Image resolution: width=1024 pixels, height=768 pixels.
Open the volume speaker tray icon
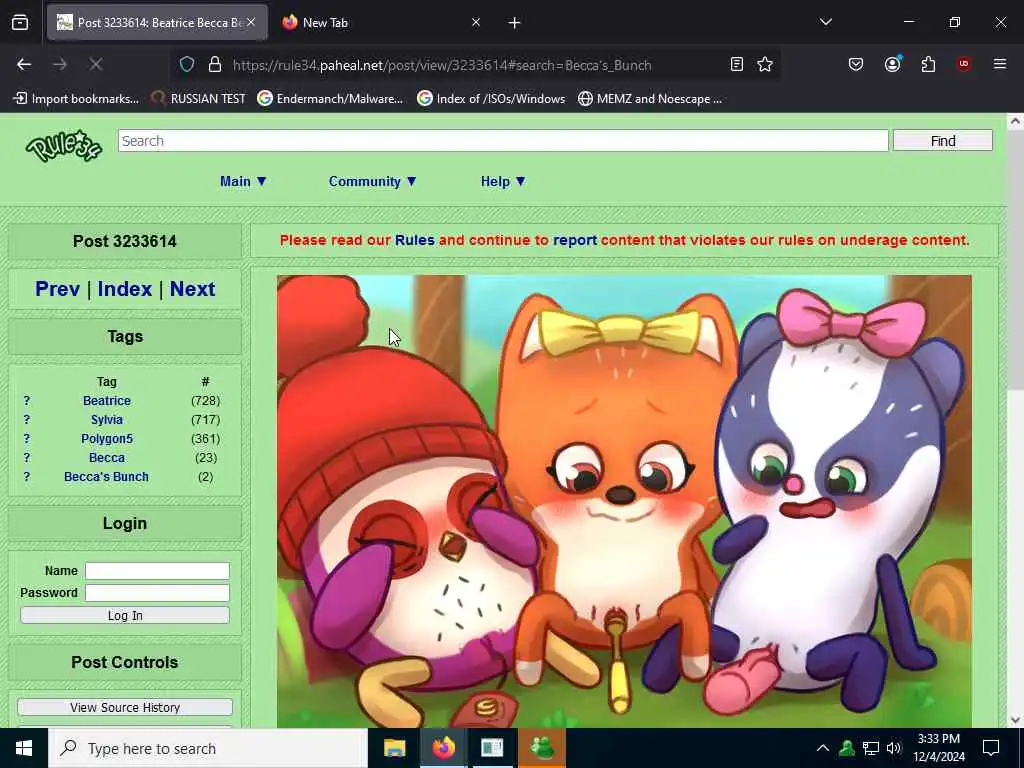click(894, 748)
